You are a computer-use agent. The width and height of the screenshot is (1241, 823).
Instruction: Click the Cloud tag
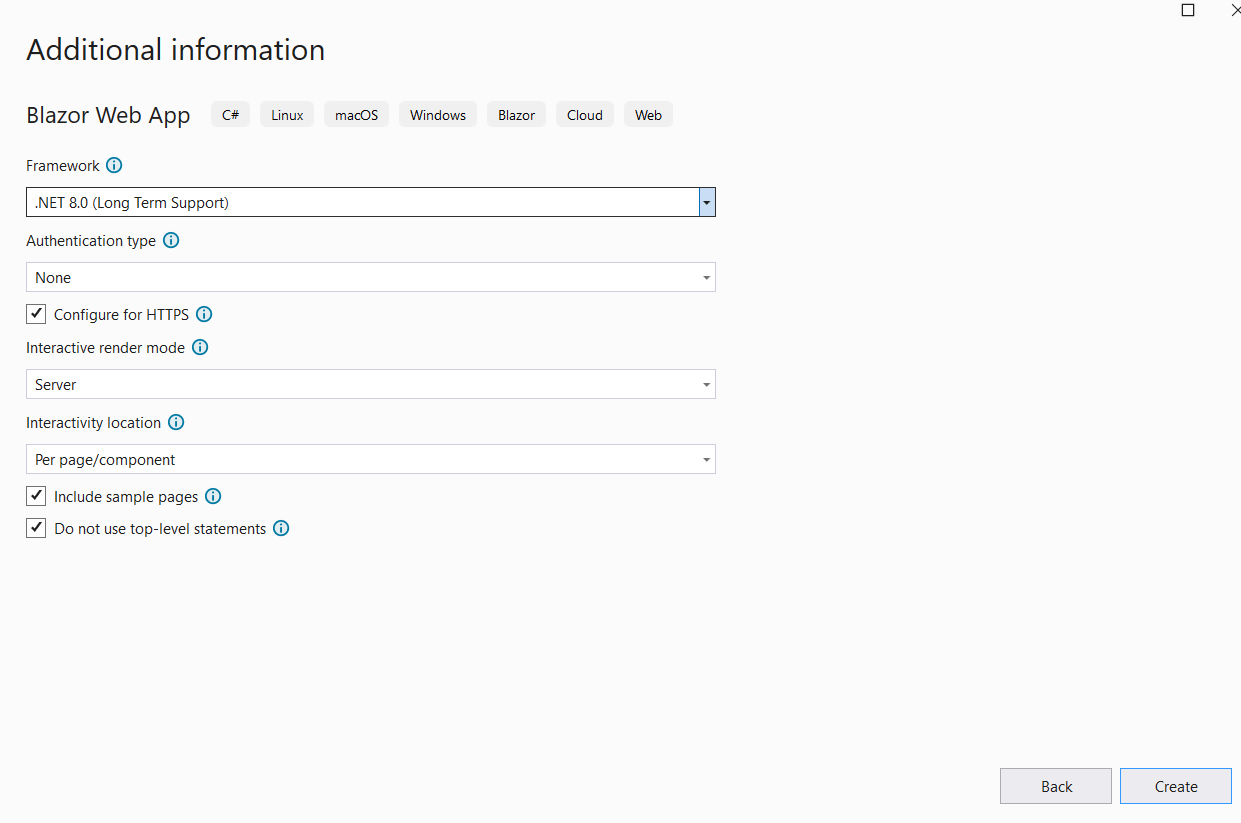coord(585,115)
